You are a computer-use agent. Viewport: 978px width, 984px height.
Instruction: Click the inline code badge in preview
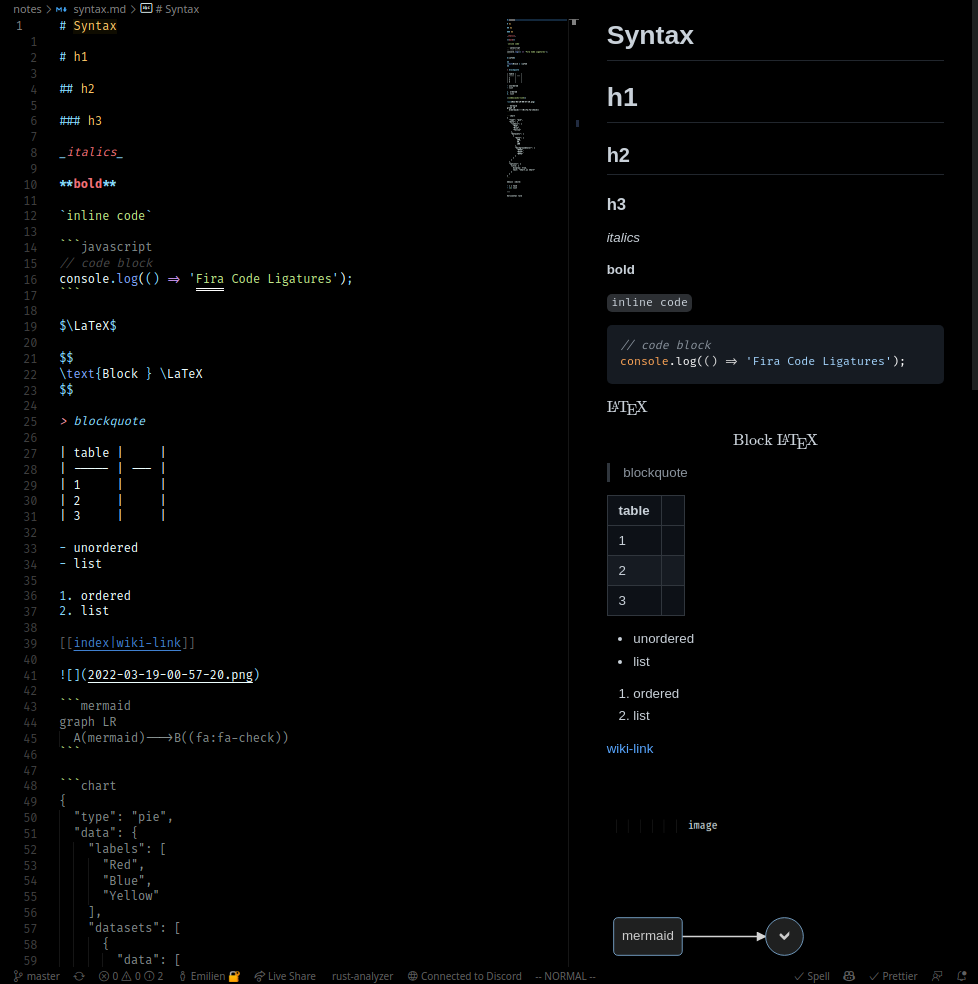pyautogui.click(x=649, y=302)
